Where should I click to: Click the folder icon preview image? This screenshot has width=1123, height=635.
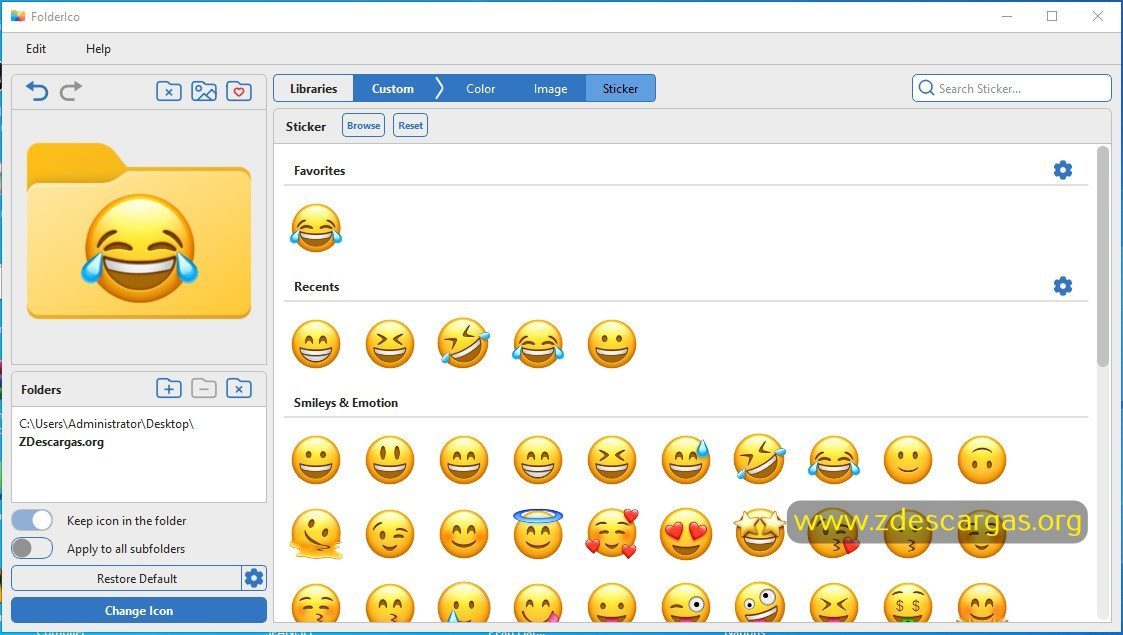tap(139, 231)
